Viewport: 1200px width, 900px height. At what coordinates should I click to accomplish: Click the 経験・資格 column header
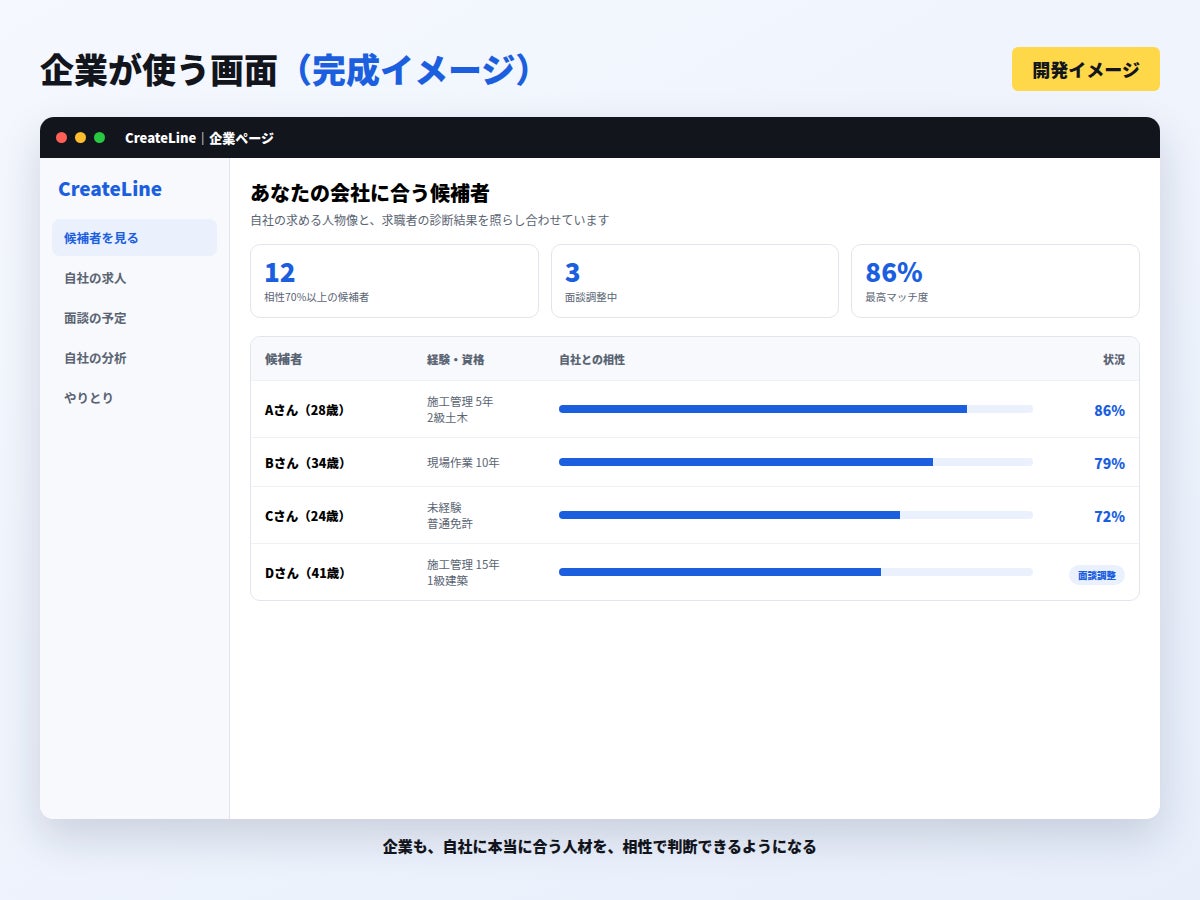455,359
